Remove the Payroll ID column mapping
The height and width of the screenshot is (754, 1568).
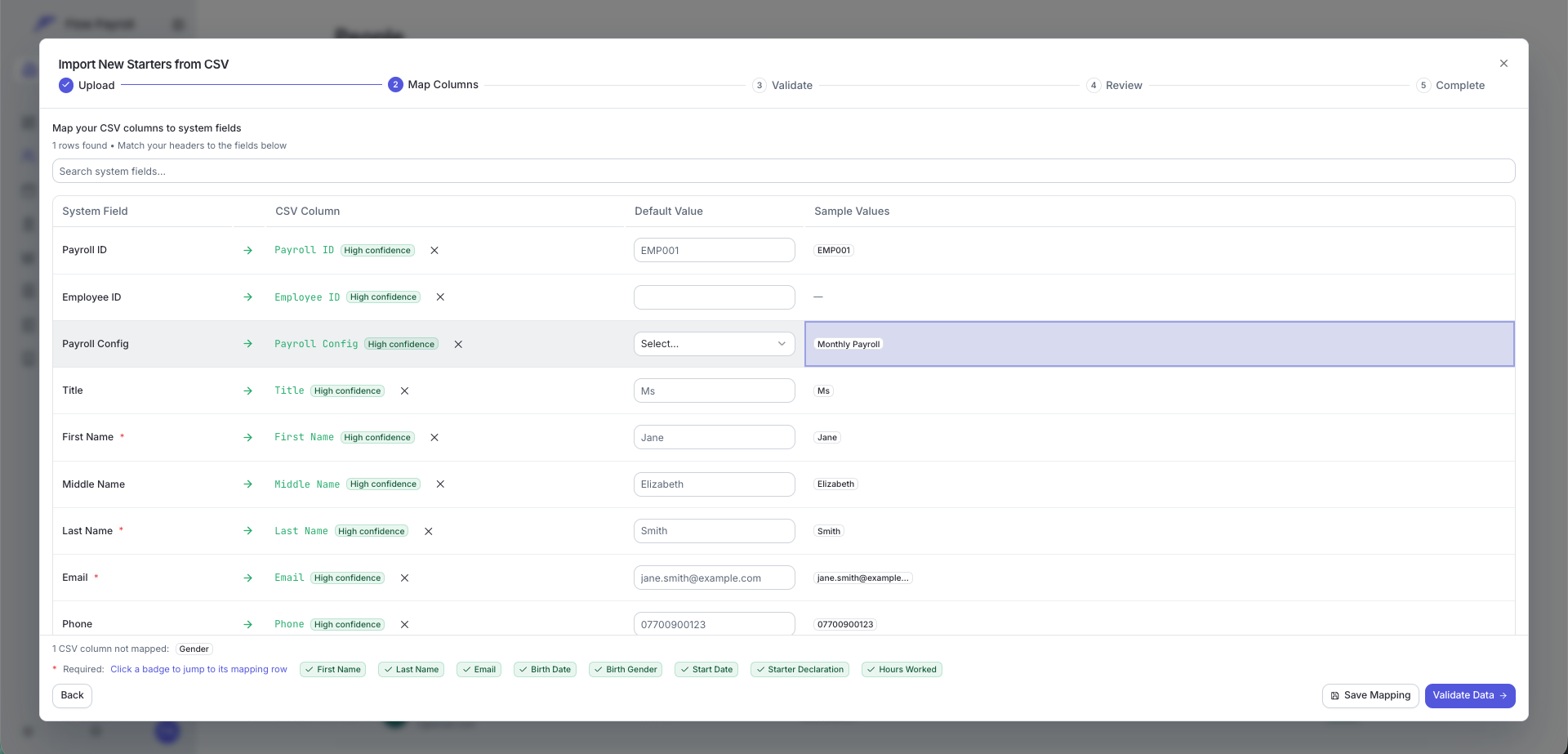[x=434, y=251]
